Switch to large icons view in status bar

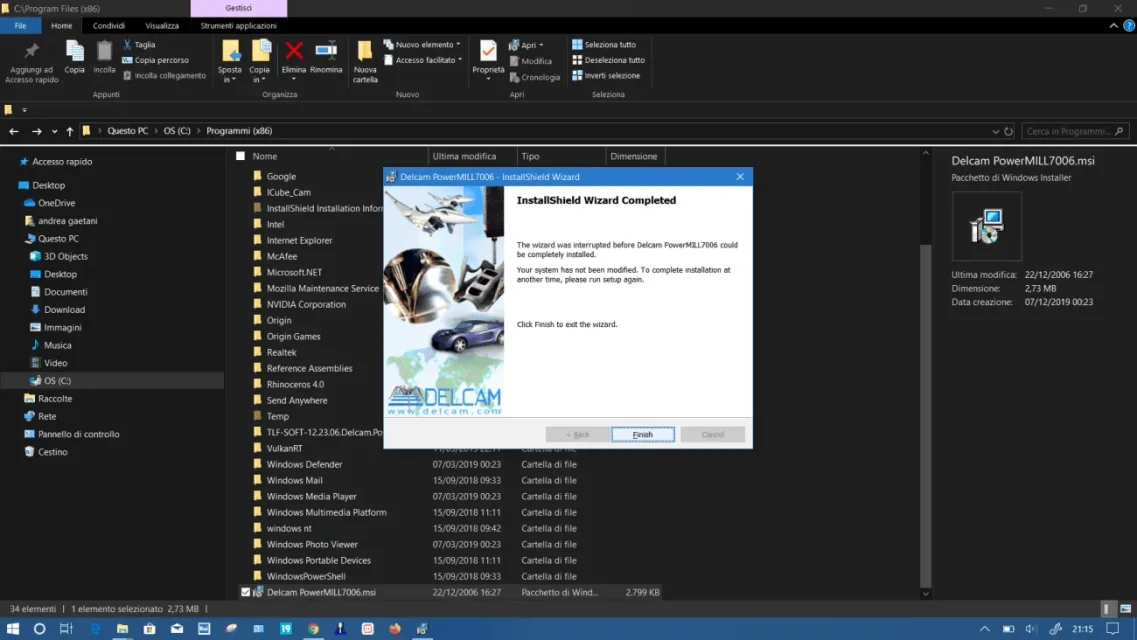pos(1125,609)
